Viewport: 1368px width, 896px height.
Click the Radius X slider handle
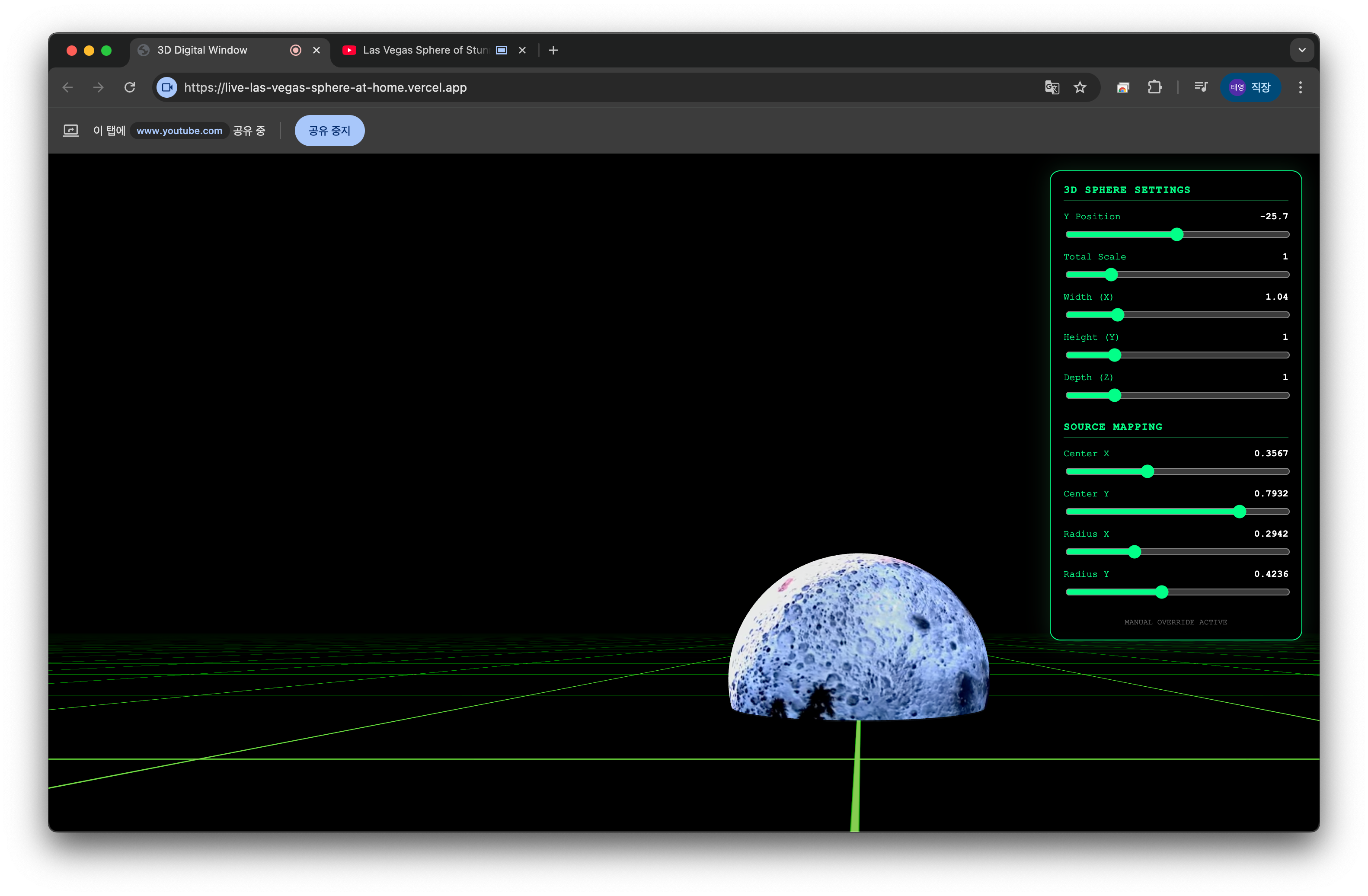[x=1134, y=552]
